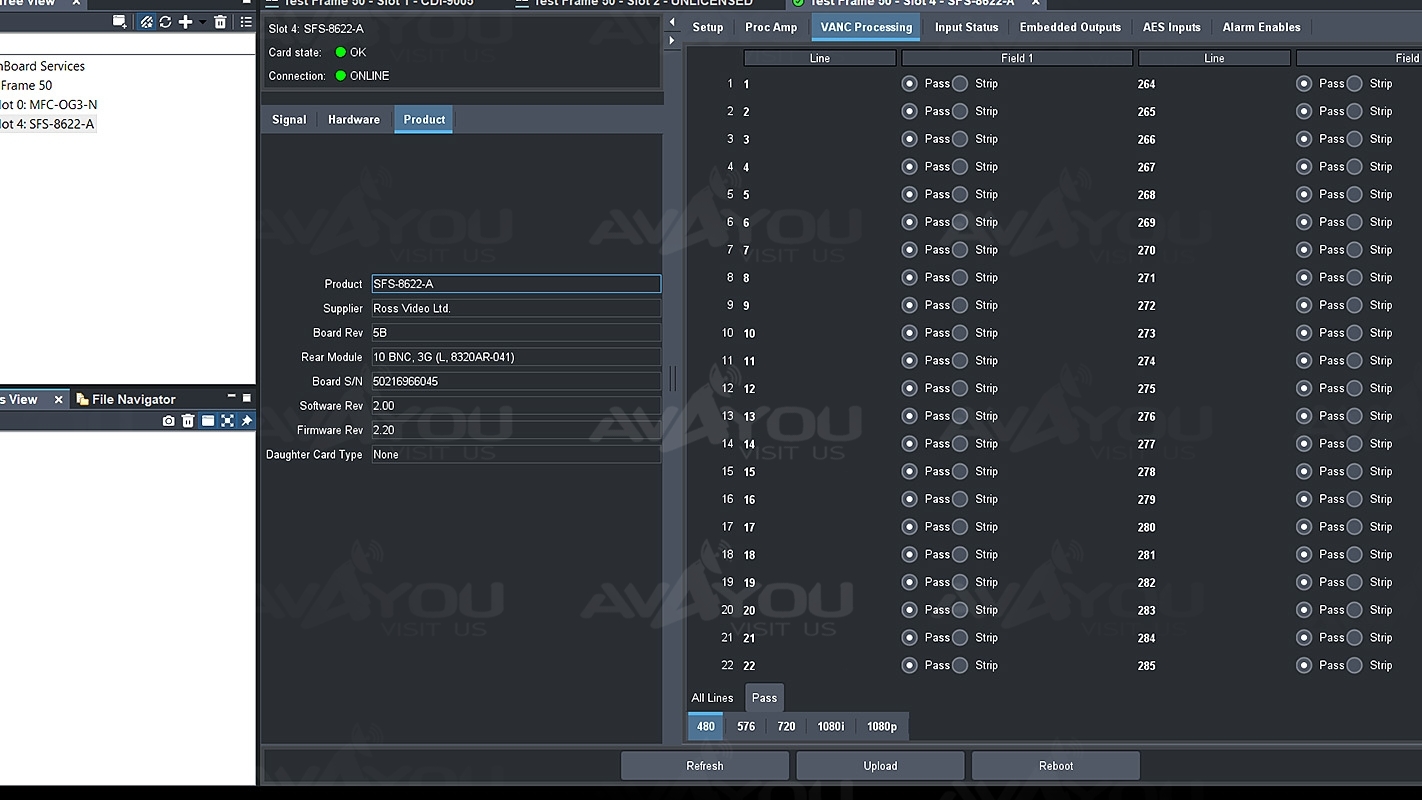
Task: Select Strip for Field 1 line 1
Action: (x=960, y=84)
